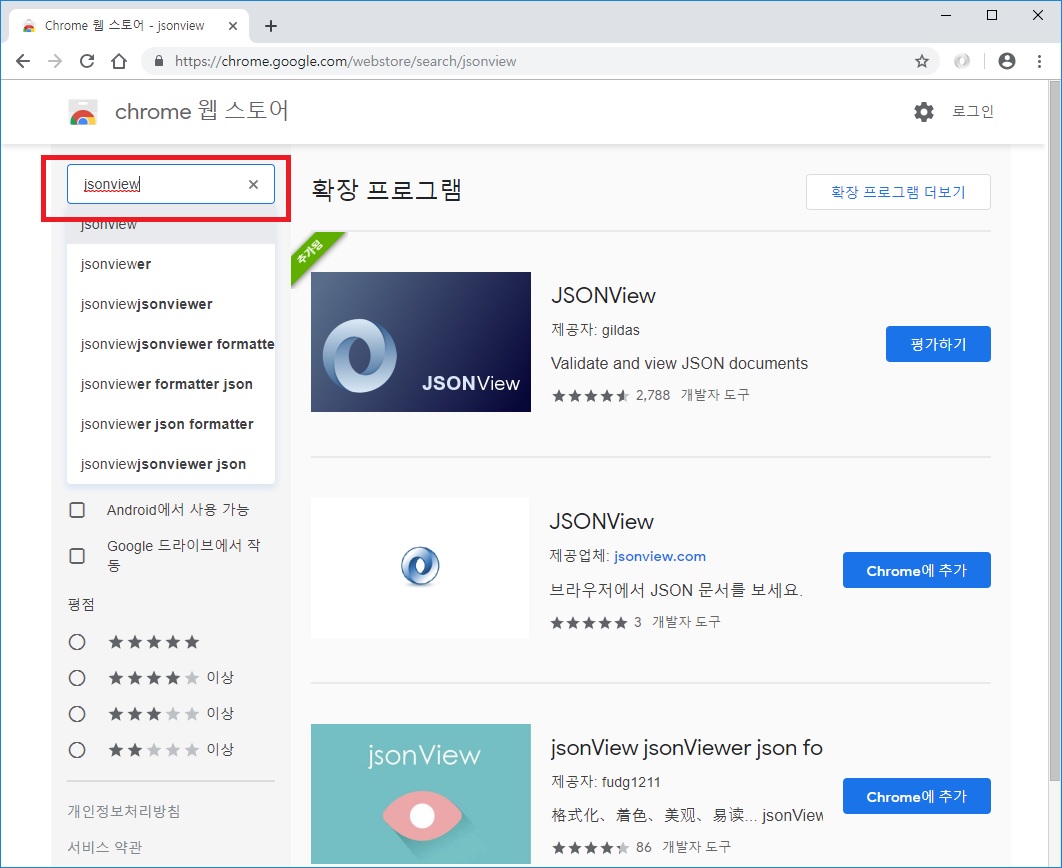Enable 'Android에서 사용 가능' checkbox
This screenshot has width=1062, height=868.
pos(77,510)
